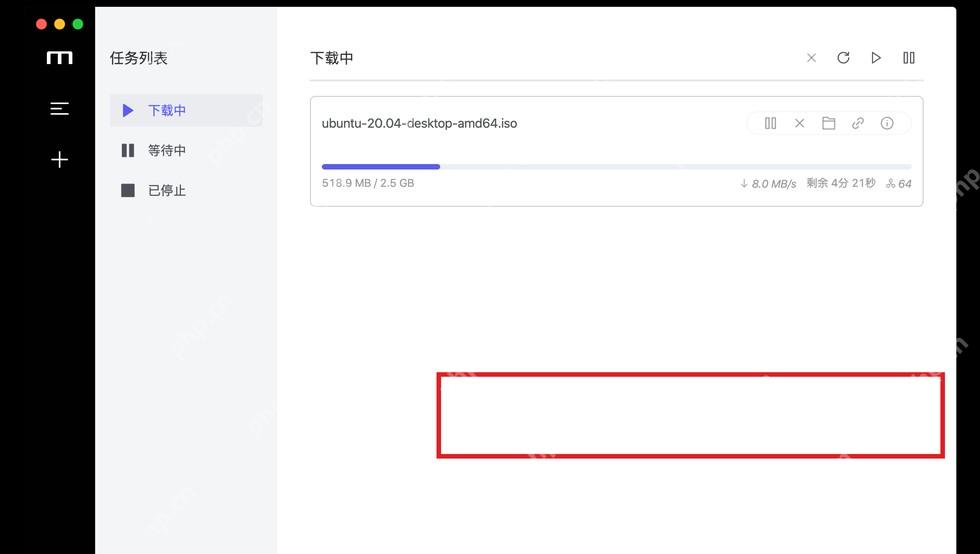Show ubuntu iso in folder
The width and height of the screenshot is (980, 554).
pyautogui.click(x=829, y=123)
